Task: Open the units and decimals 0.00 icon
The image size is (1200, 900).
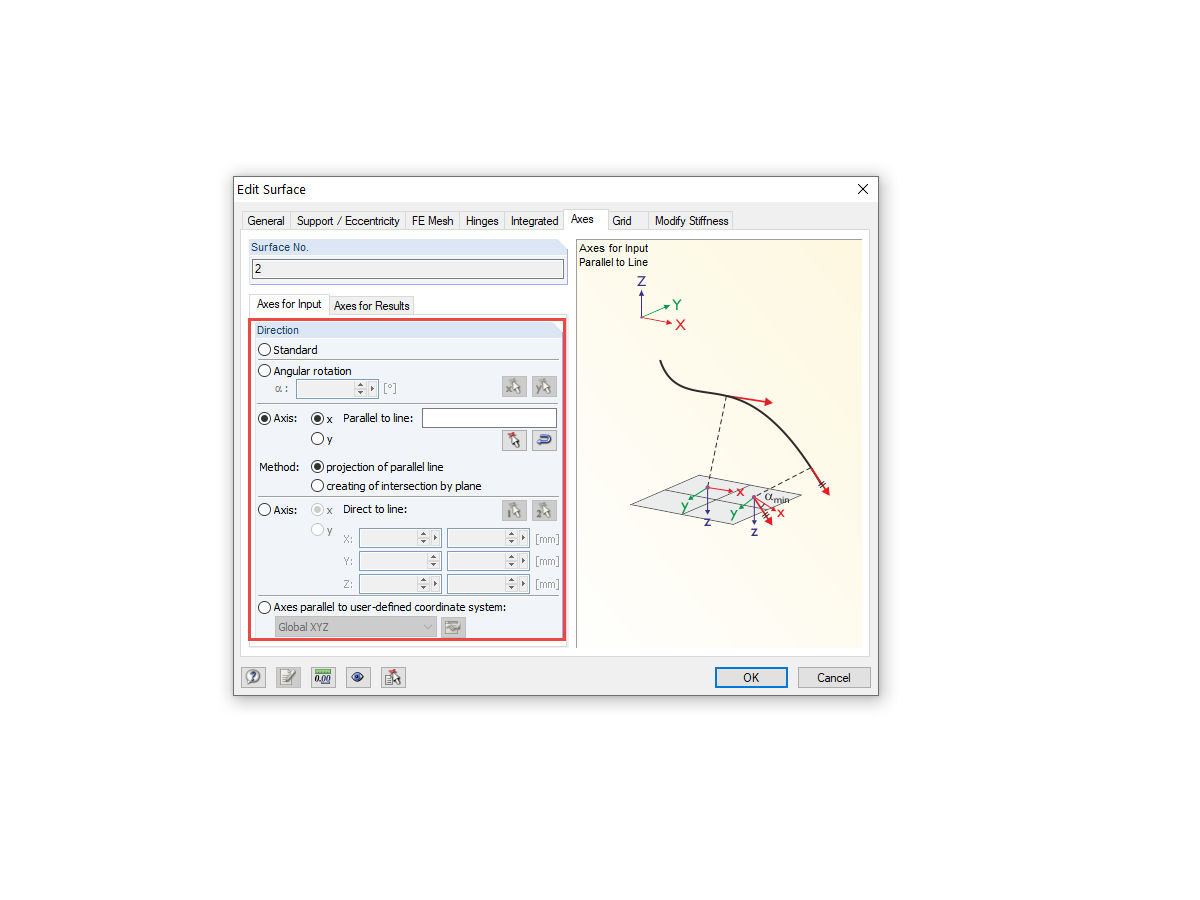Action: pyautogui.click(x=323, y=677)
